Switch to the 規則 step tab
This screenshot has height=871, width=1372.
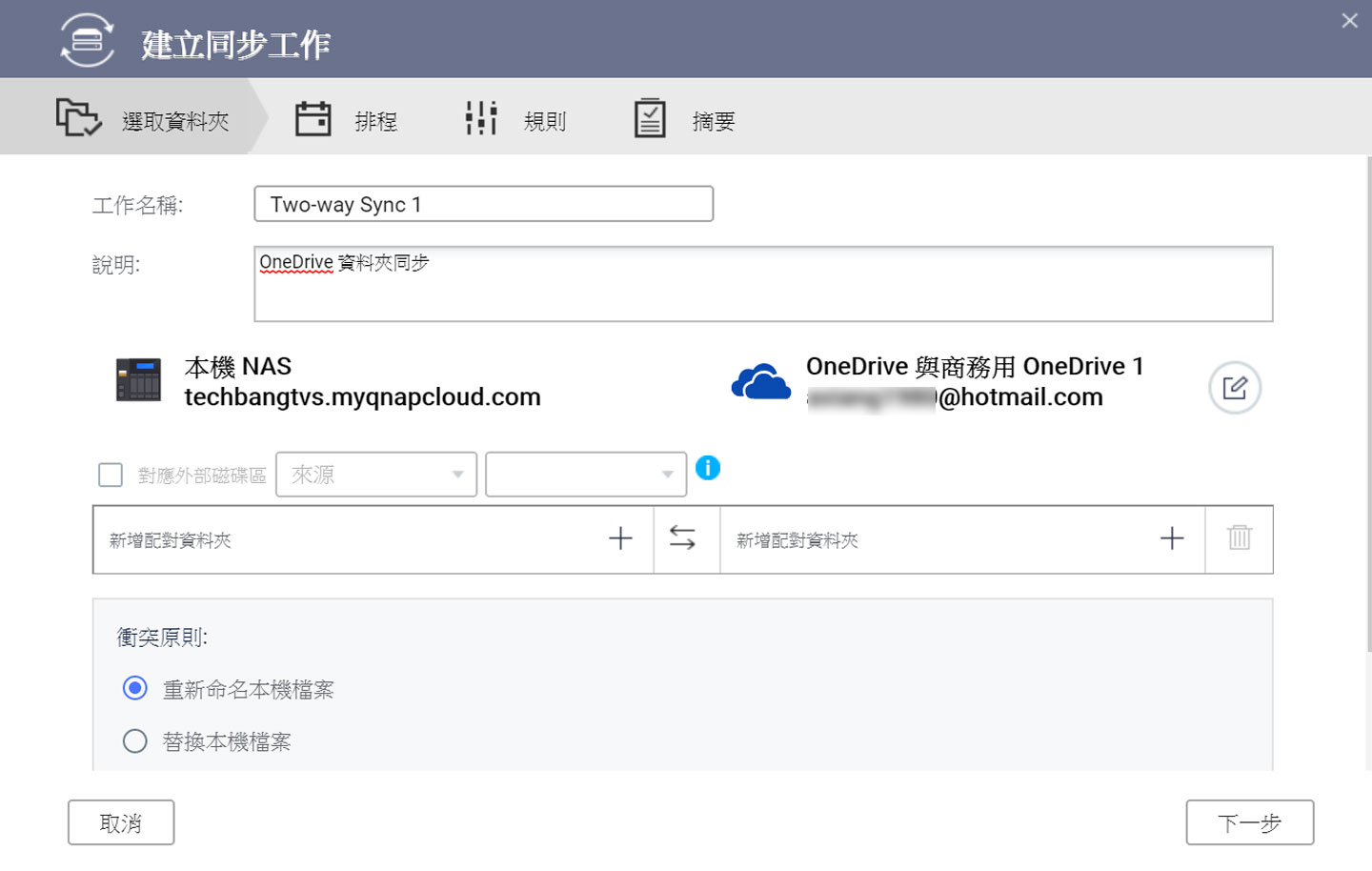click(515, 119)
